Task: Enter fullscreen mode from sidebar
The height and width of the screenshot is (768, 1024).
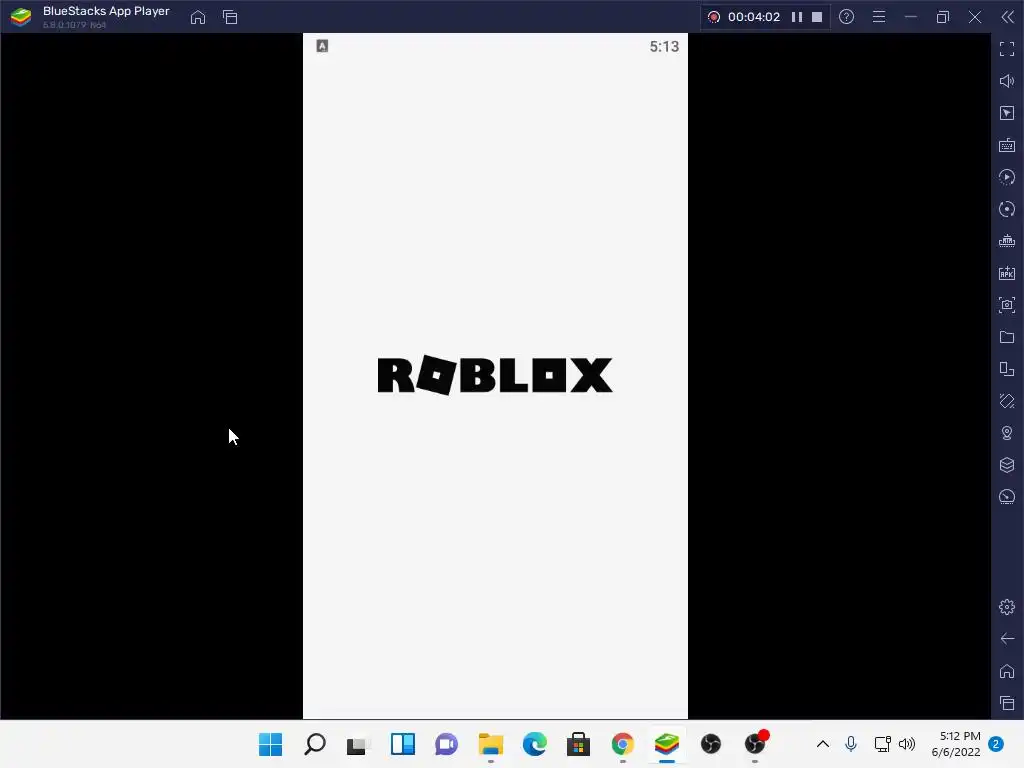Action: 1007,49
